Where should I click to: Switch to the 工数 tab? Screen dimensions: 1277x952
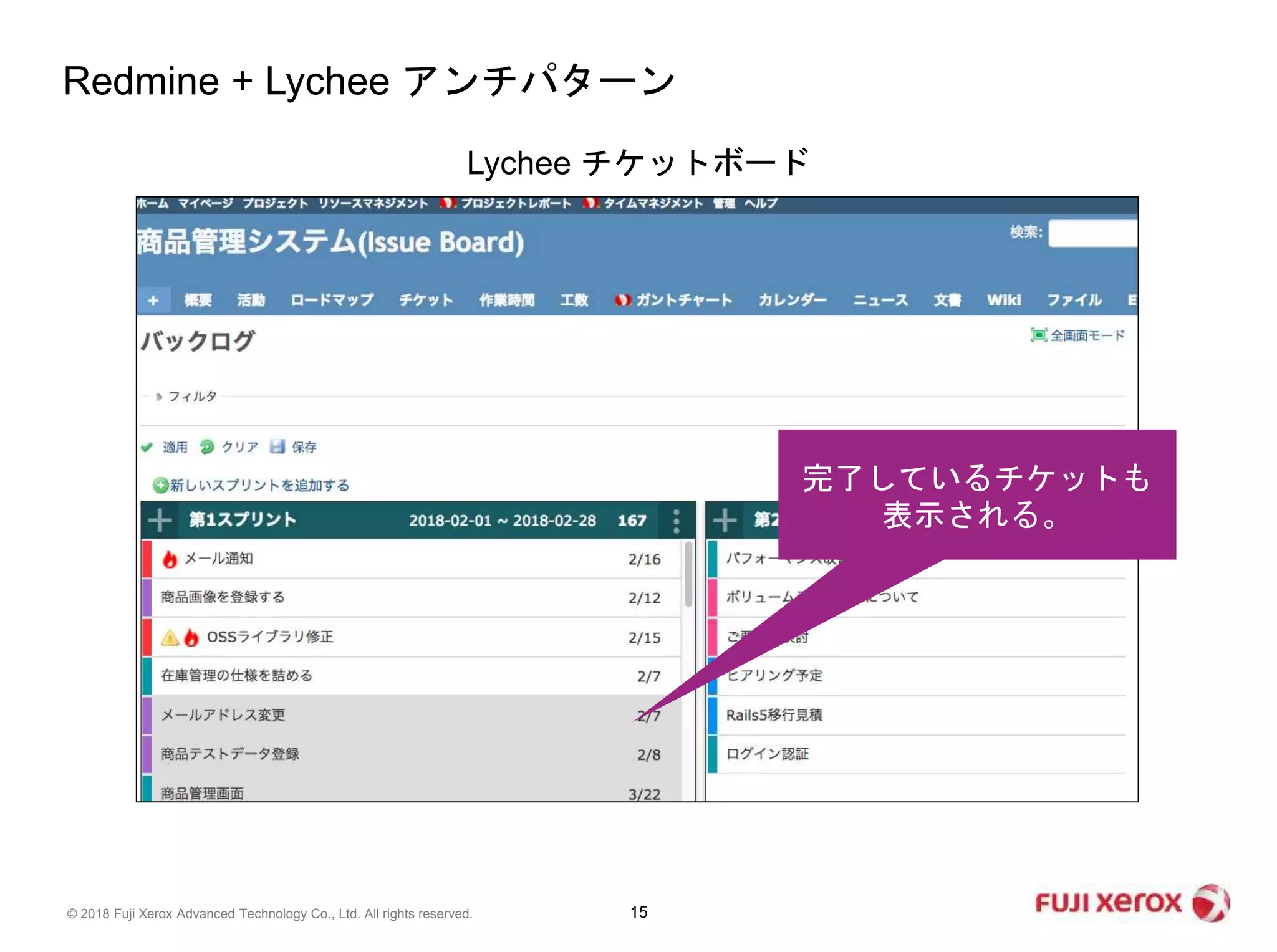click(x=574, y=301)
